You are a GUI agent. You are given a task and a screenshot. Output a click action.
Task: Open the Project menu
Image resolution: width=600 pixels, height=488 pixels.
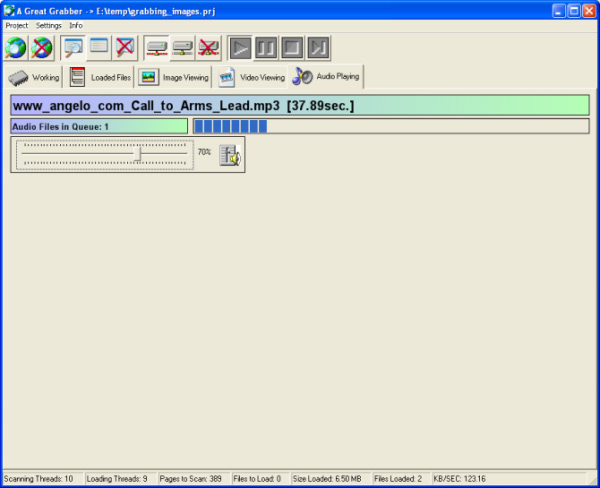pos(18,25)
